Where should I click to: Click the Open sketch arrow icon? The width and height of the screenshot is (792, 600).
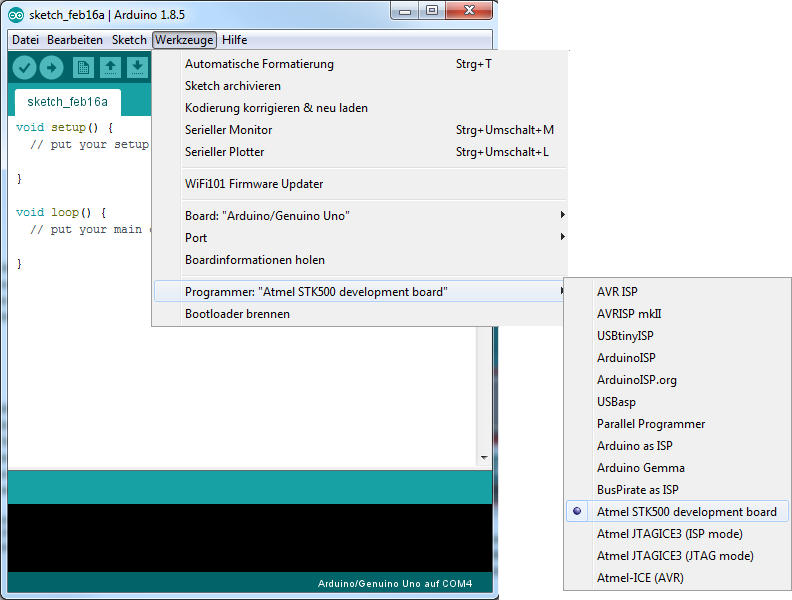pyautogui.click(x=110, y=67)
